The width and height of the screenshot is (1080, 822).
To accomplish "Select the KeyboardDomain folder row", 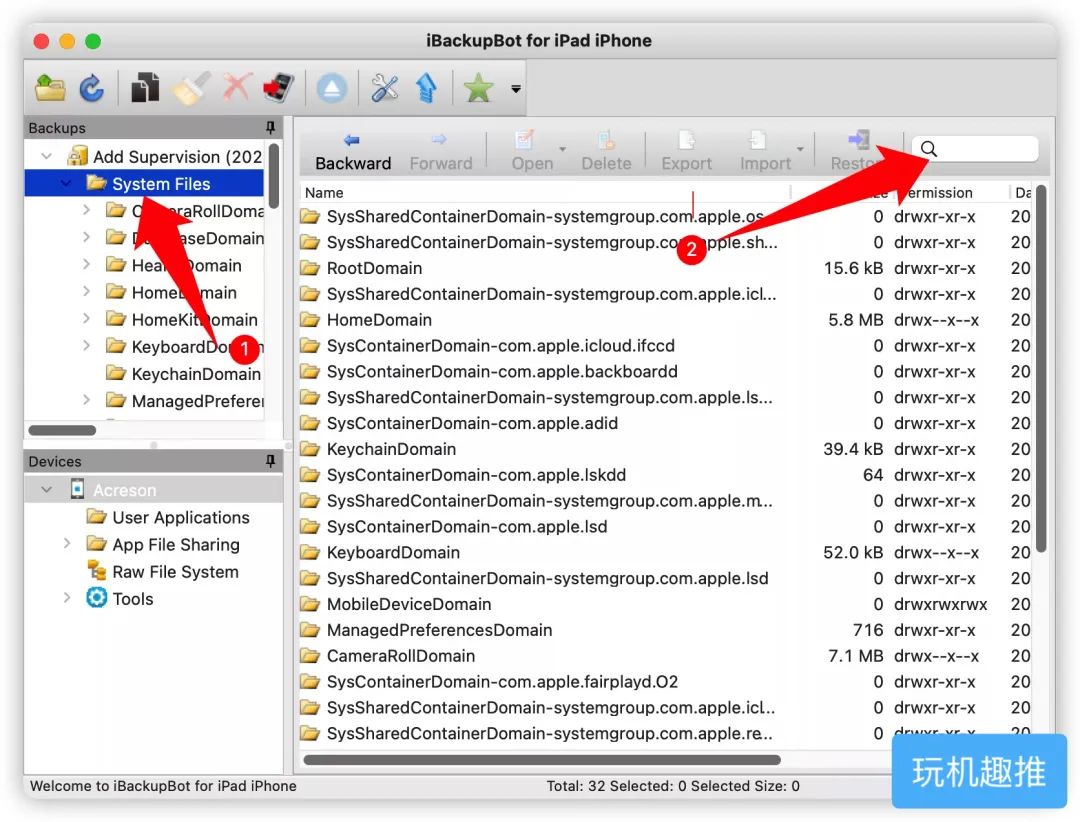I will 665,553.
